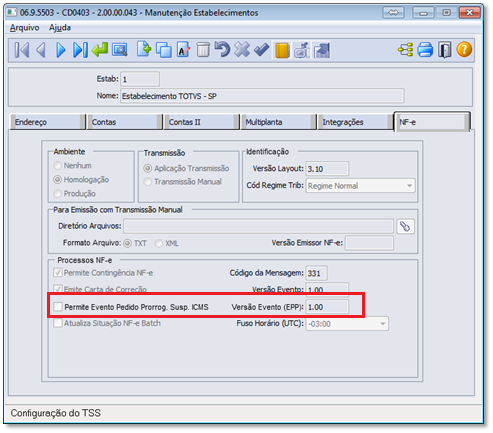Open the Arquivo menu

click(x=24, y=28)
